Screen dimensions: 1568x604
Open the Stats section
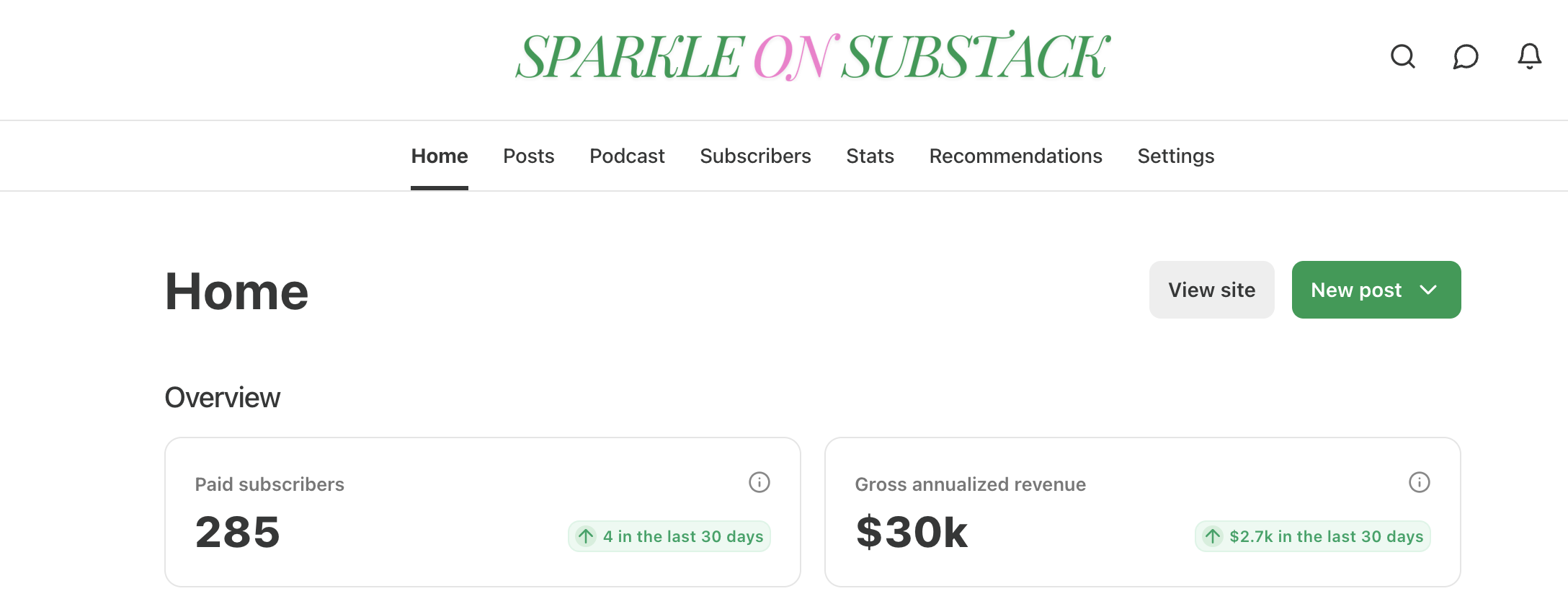point(870,156)
